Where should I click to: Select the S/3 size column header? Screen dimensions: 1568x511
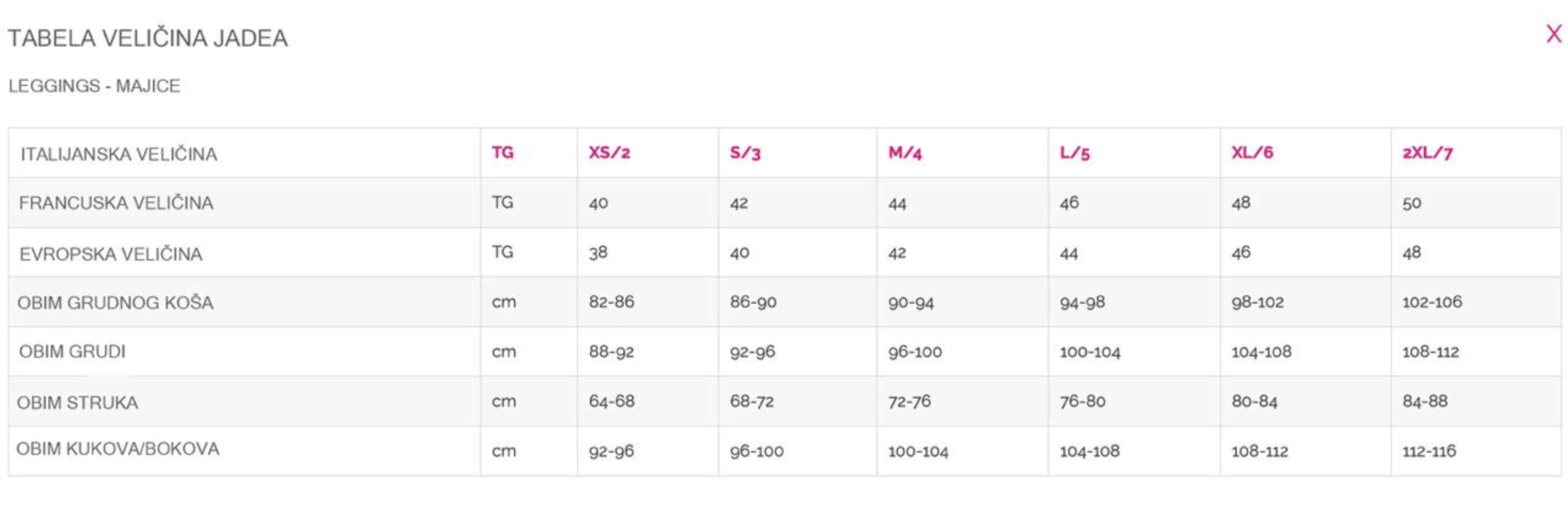click(745, 153)
